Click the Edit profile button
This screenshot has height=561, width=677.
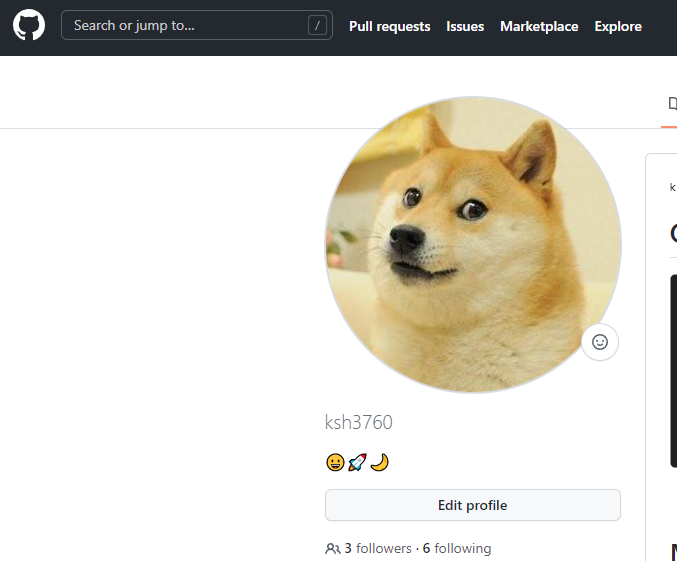473,505
